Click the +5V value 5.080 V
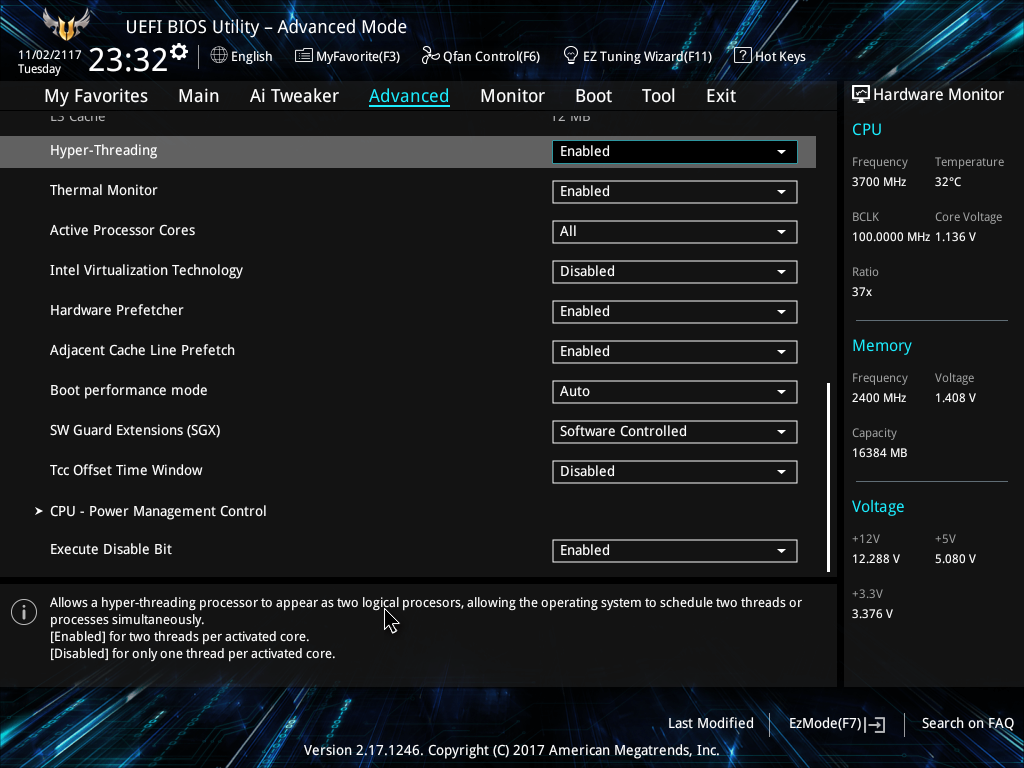 (955, 559)
